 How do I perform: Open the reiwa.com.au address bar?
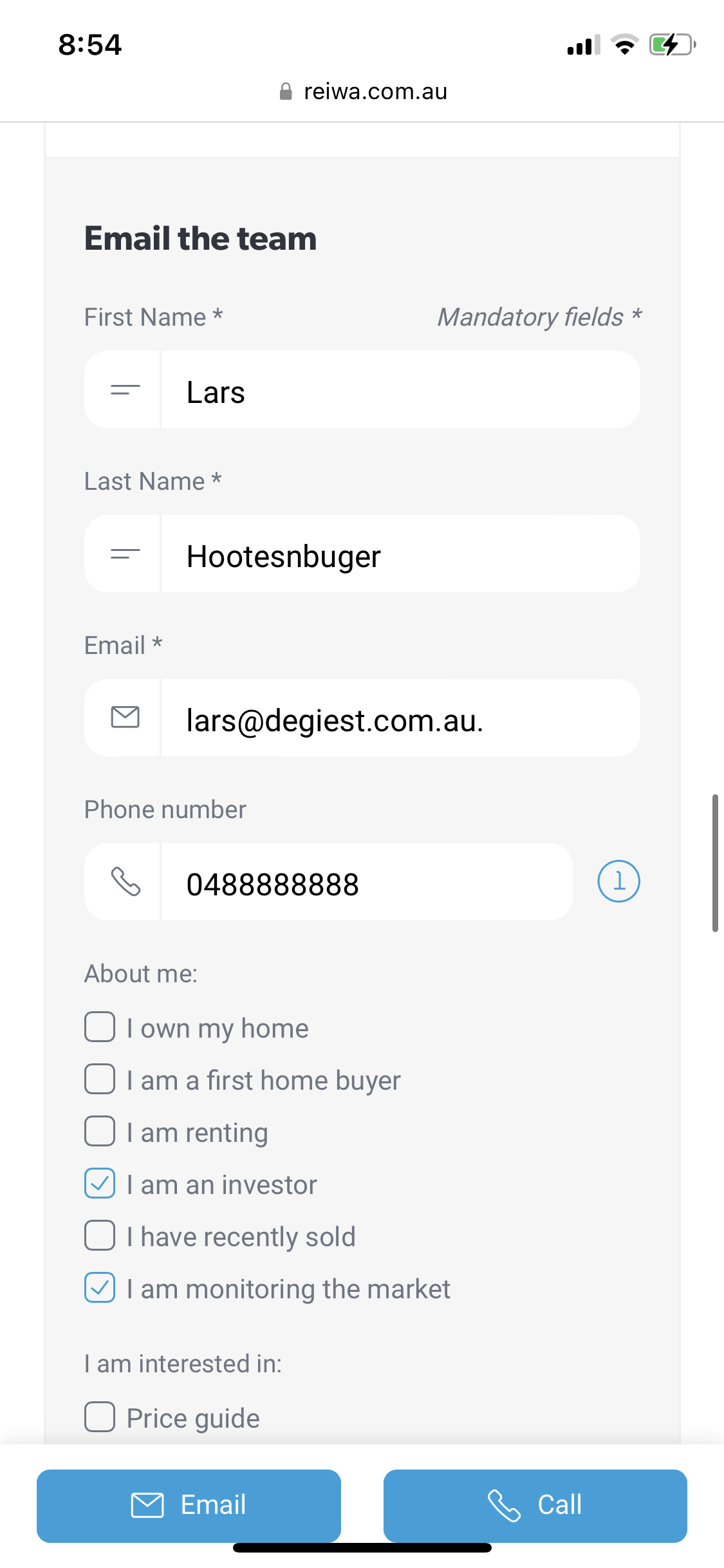tap(363, 92)
